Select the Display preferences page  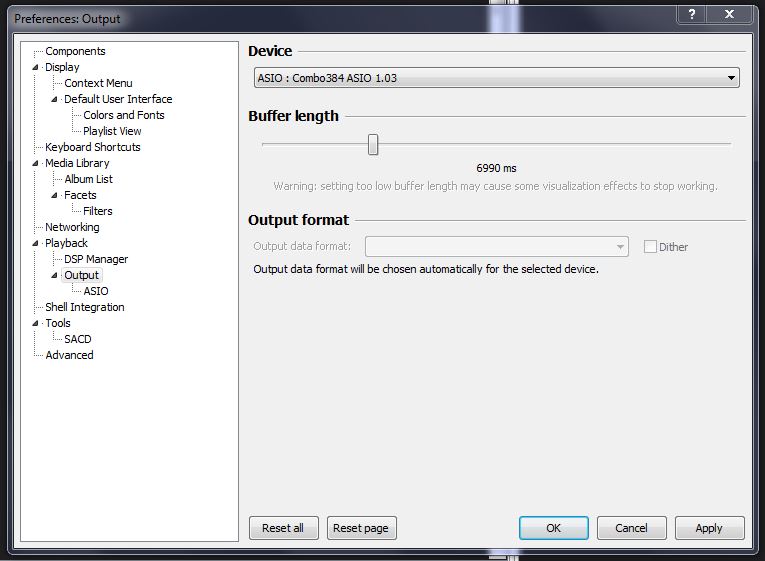(x=62, y=67)
